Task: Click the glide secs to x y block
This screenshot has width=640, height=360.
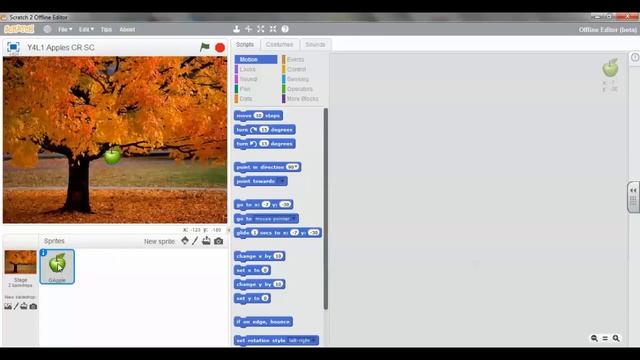Action: tap(278, 233)
